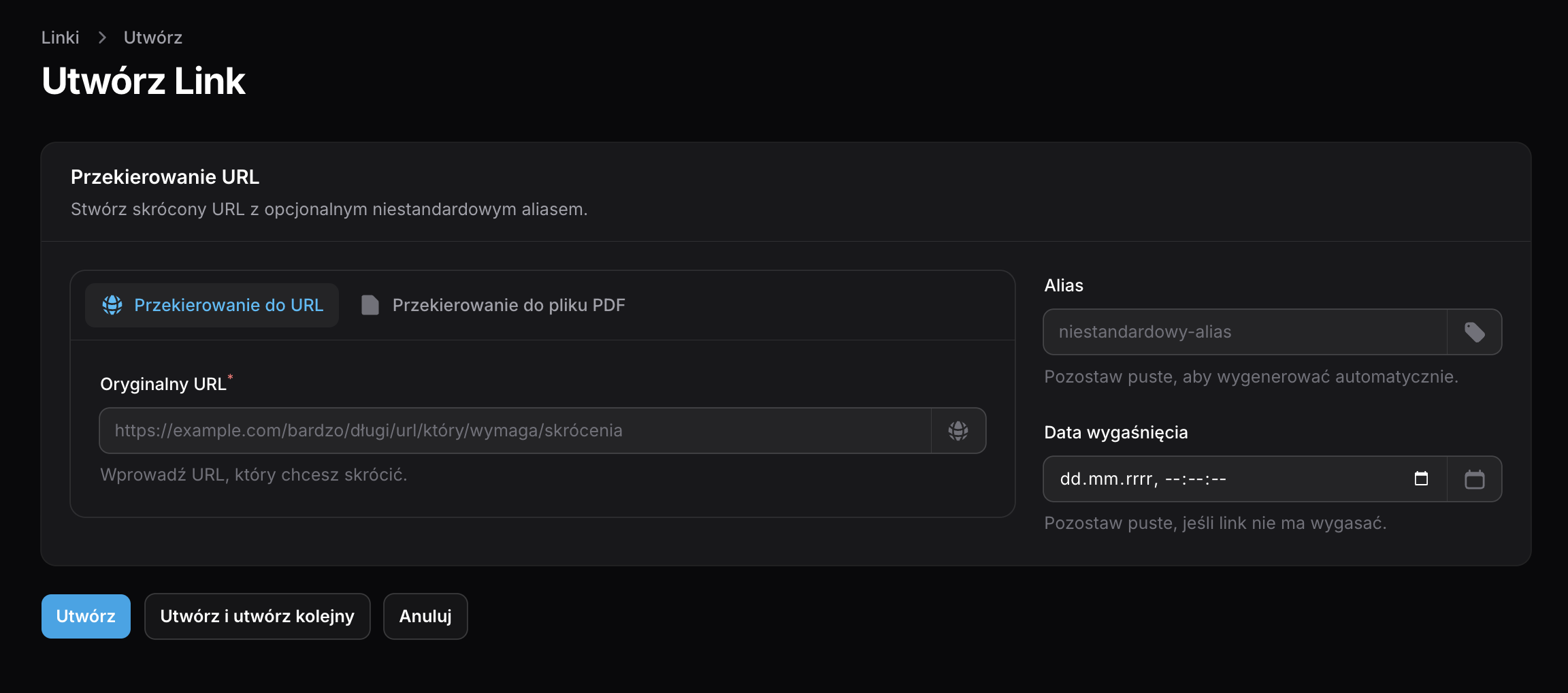Click the Oryginalny URL field label

(163, 384)
